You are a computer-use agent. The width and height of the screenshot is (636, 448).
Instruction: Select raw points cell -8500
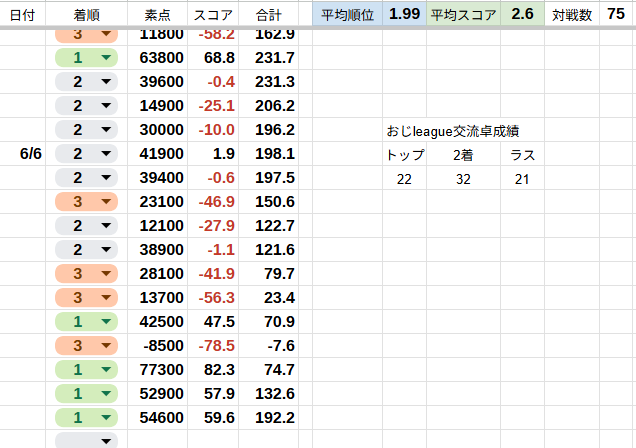[157, 345]
